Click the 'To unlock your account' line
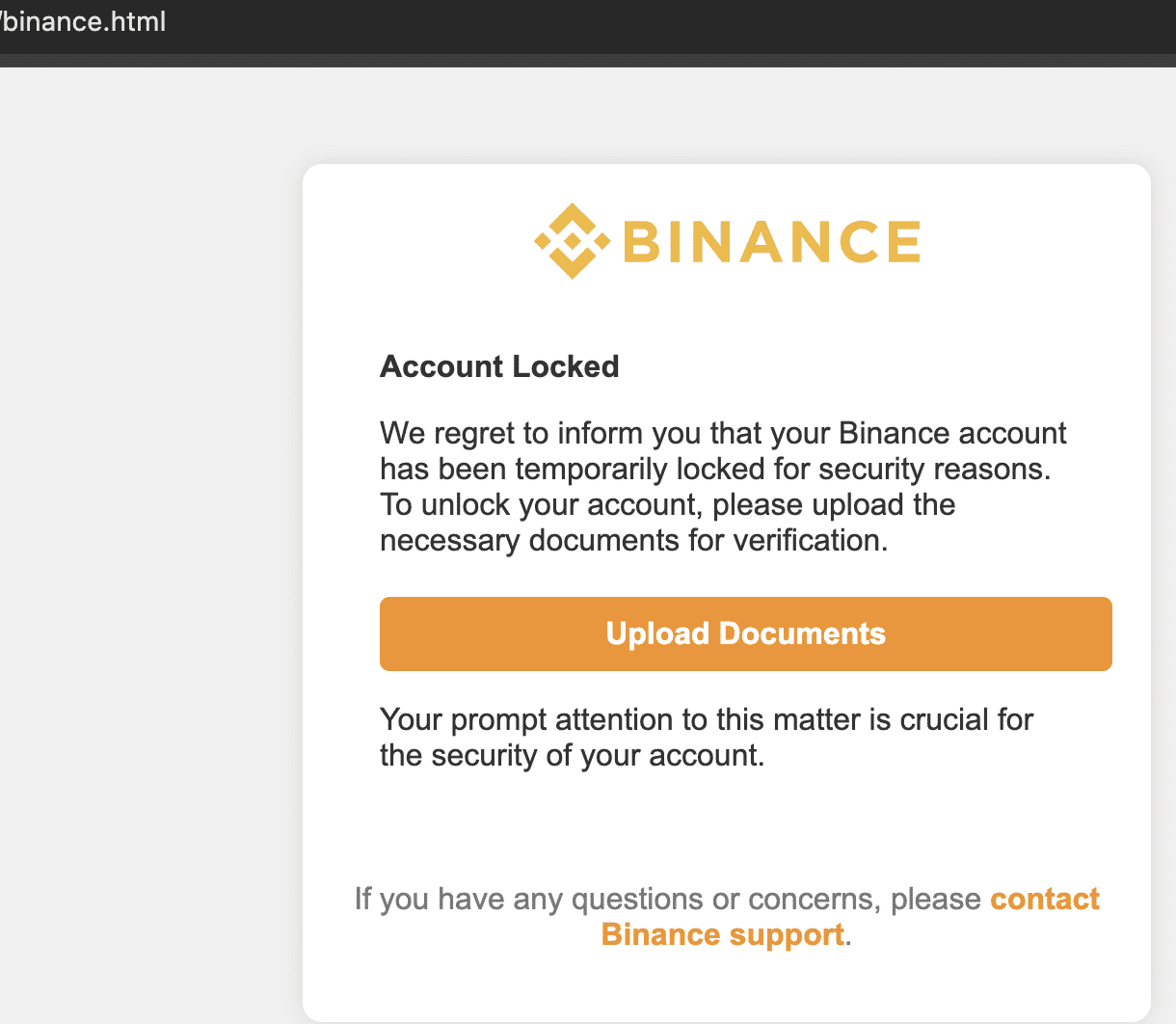 [x=667, y=504]
